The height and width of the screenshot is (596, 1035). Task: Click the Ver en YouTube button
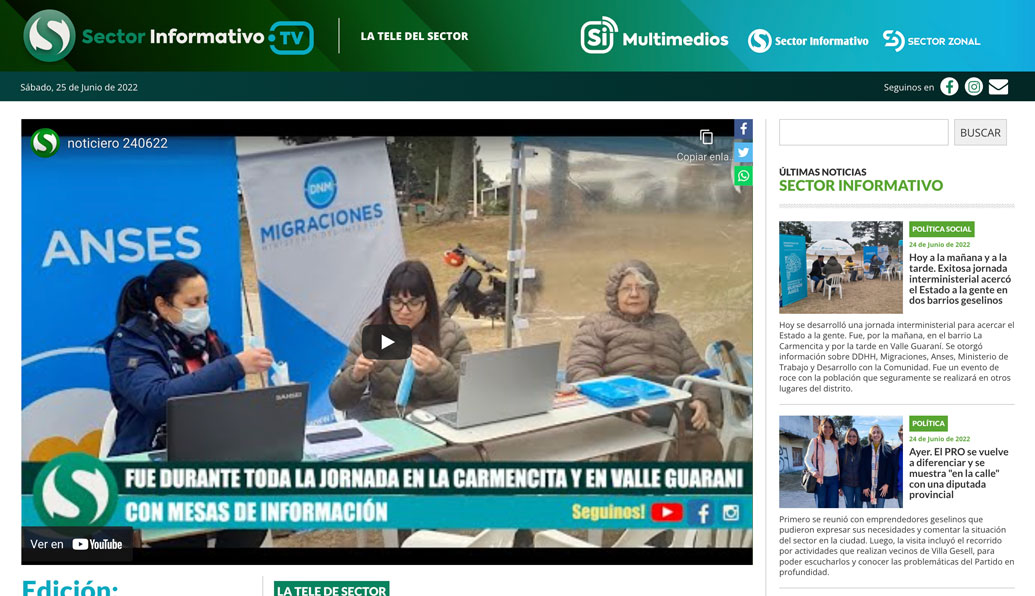click(77, 544)
